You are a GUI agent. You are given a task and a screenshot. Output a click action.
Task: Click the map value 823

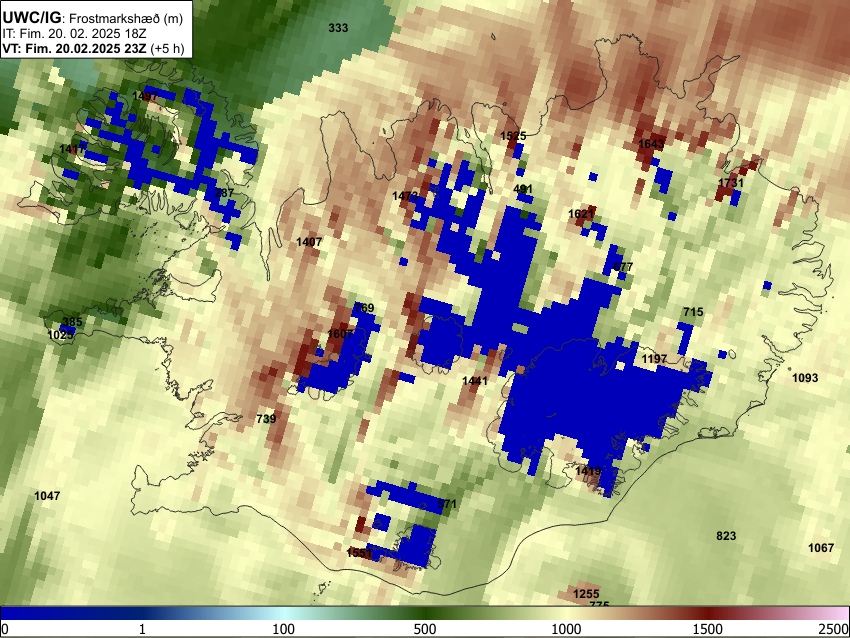[x=726, y=536]
